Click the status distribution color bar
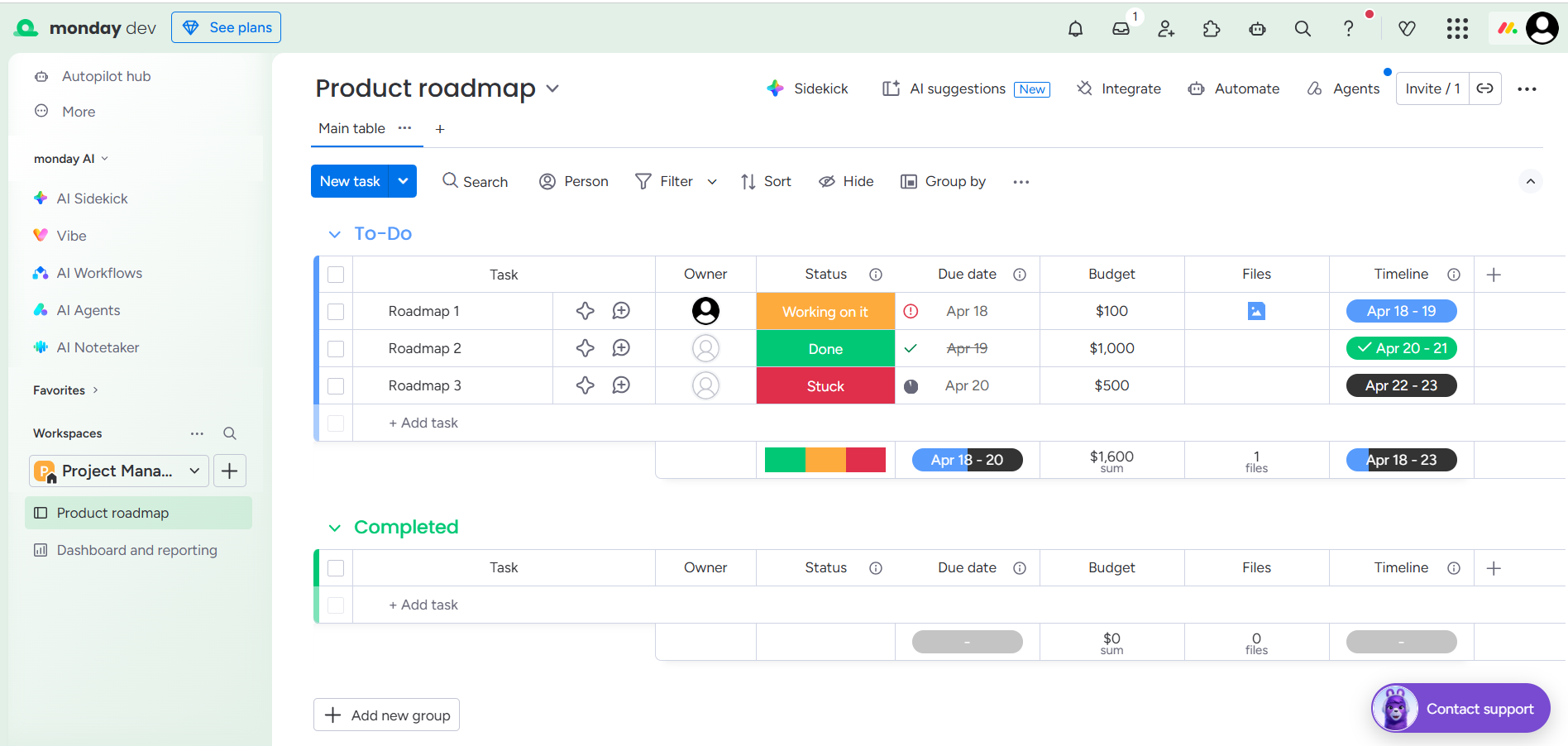This screenshot has height=746, width=1568. (825, 460)
